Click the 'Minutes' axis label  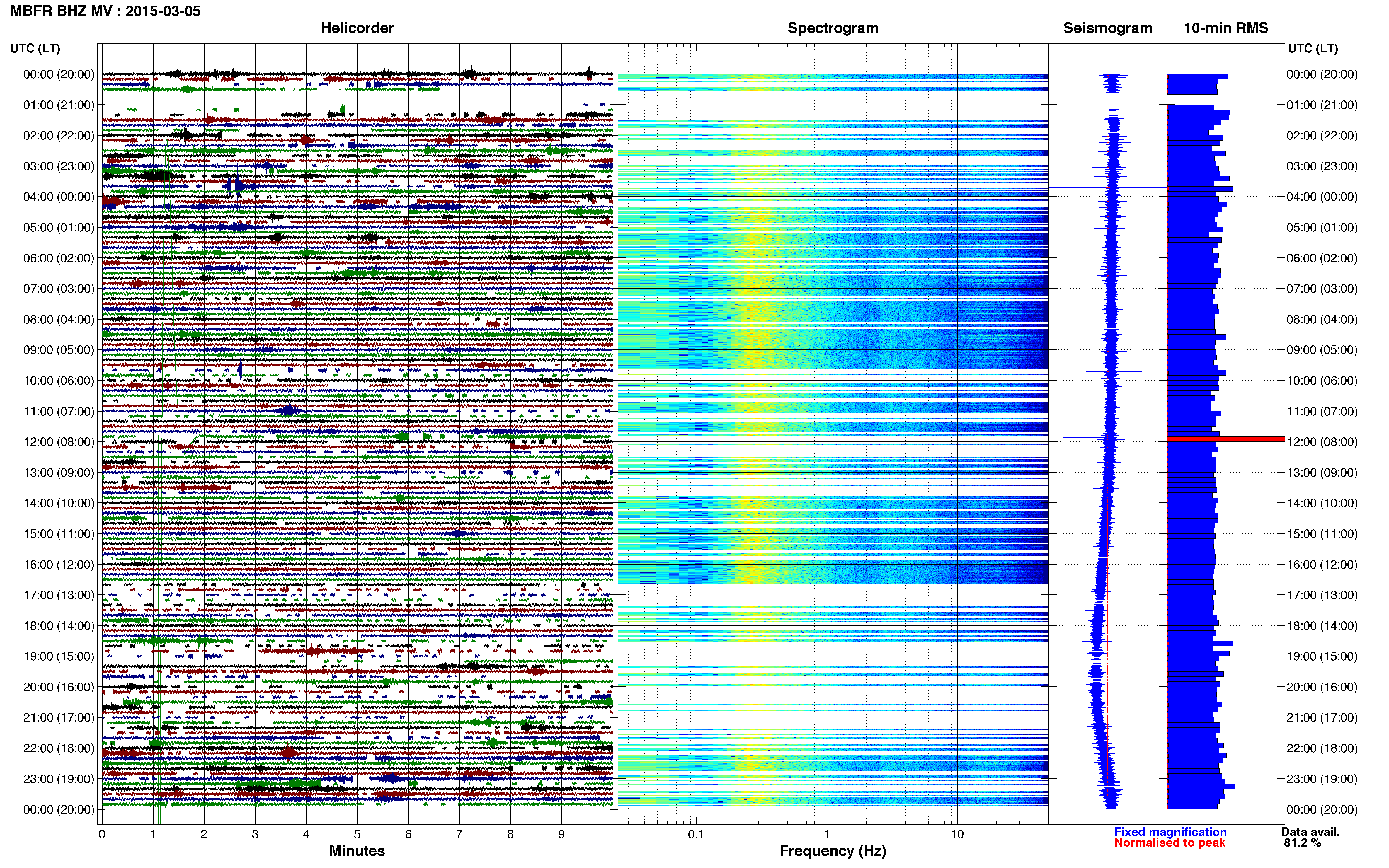point(357,851)
